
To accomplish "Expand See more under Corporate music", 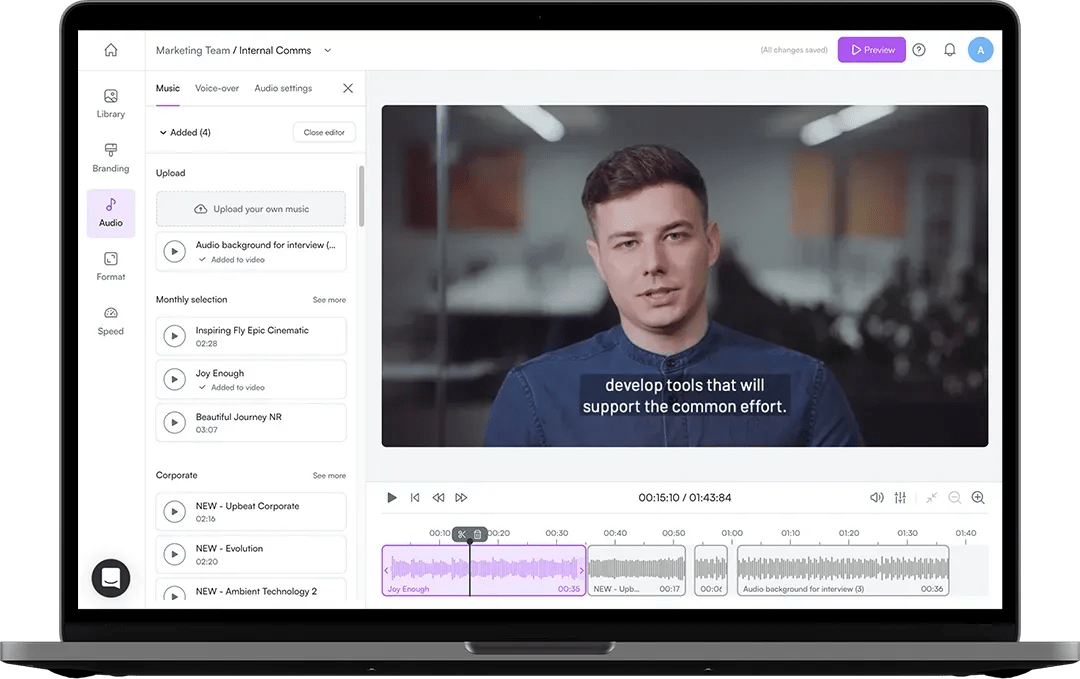I will [x=329, y=475].
